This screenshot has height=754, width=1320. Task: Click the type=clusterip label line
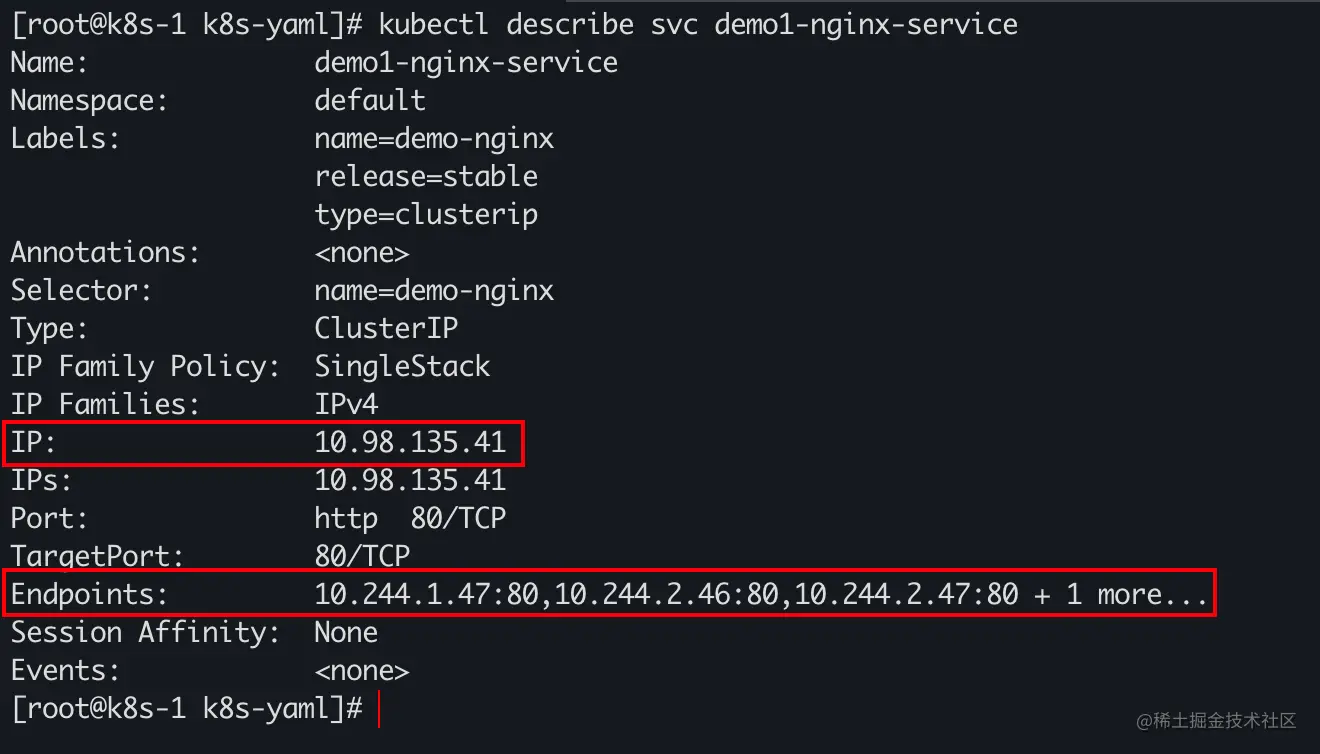pos(426,214)
